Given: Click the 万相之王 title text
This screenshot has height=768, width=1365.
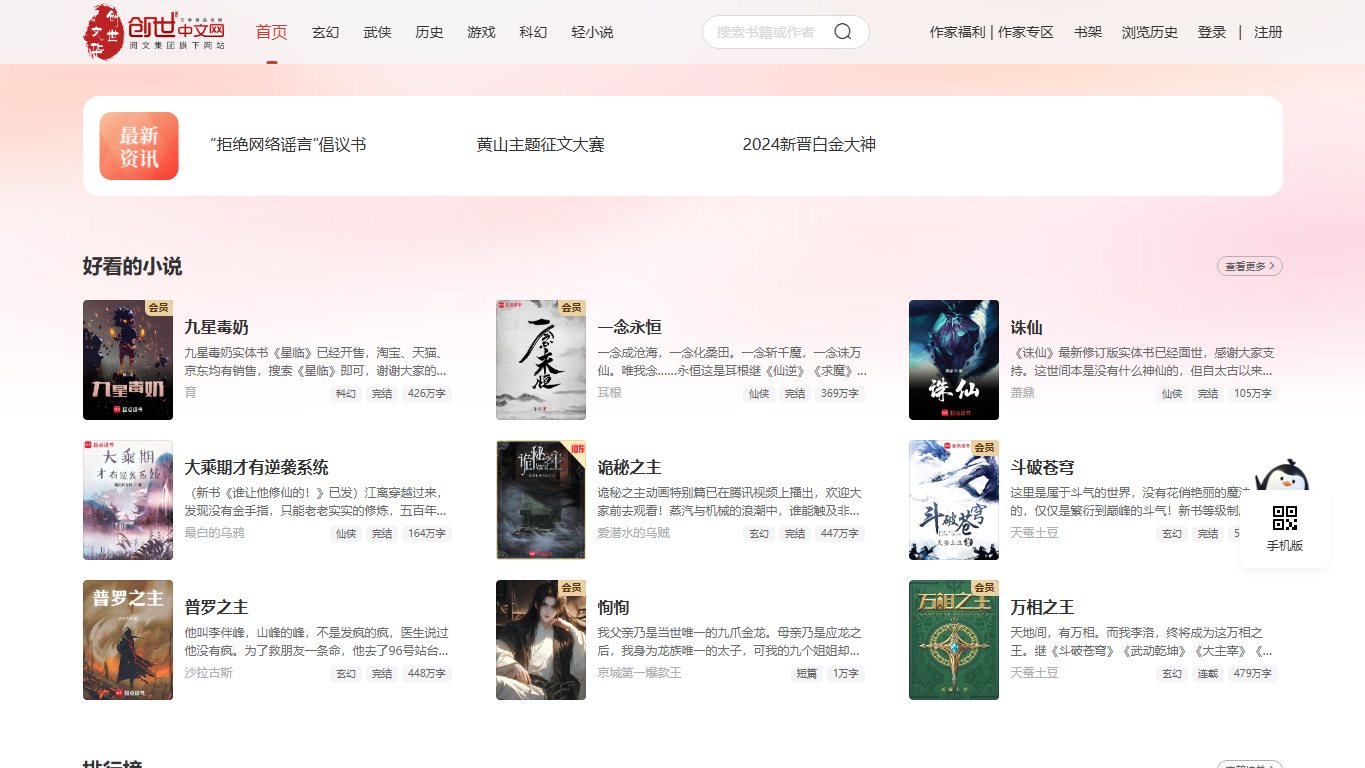Looking at the screenshot, I should (1042, 607).
